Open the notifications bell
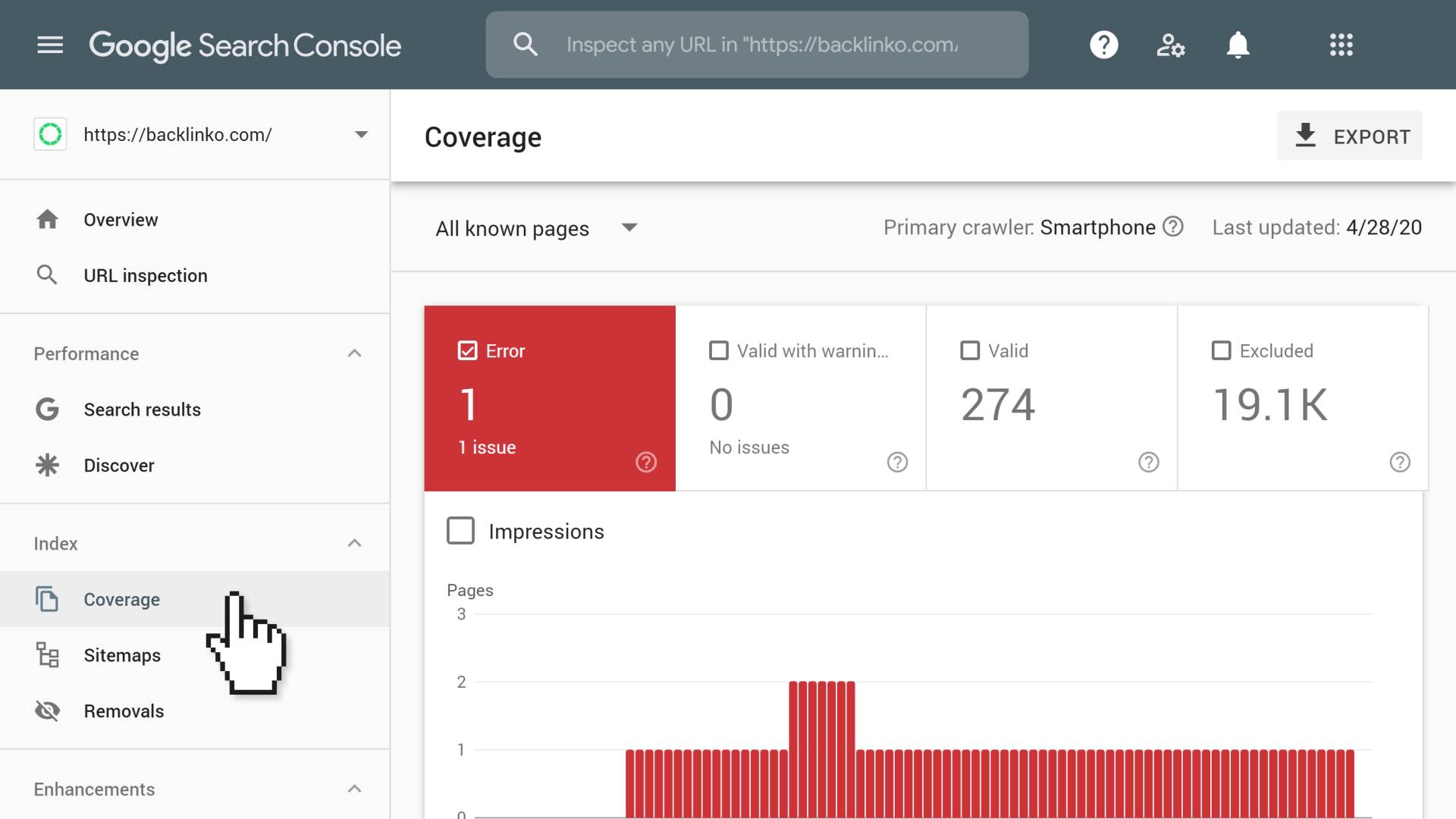The height and width of the screenshot is (819, 1456). coord(1238,45)
